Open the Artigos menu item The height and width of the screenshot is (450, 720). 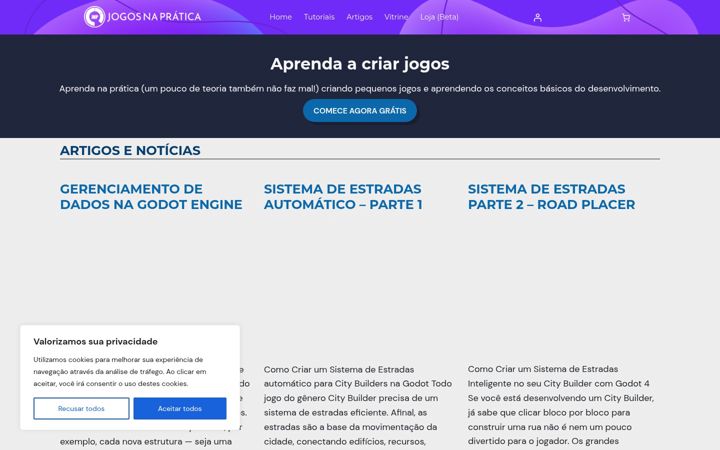[359, 17]
